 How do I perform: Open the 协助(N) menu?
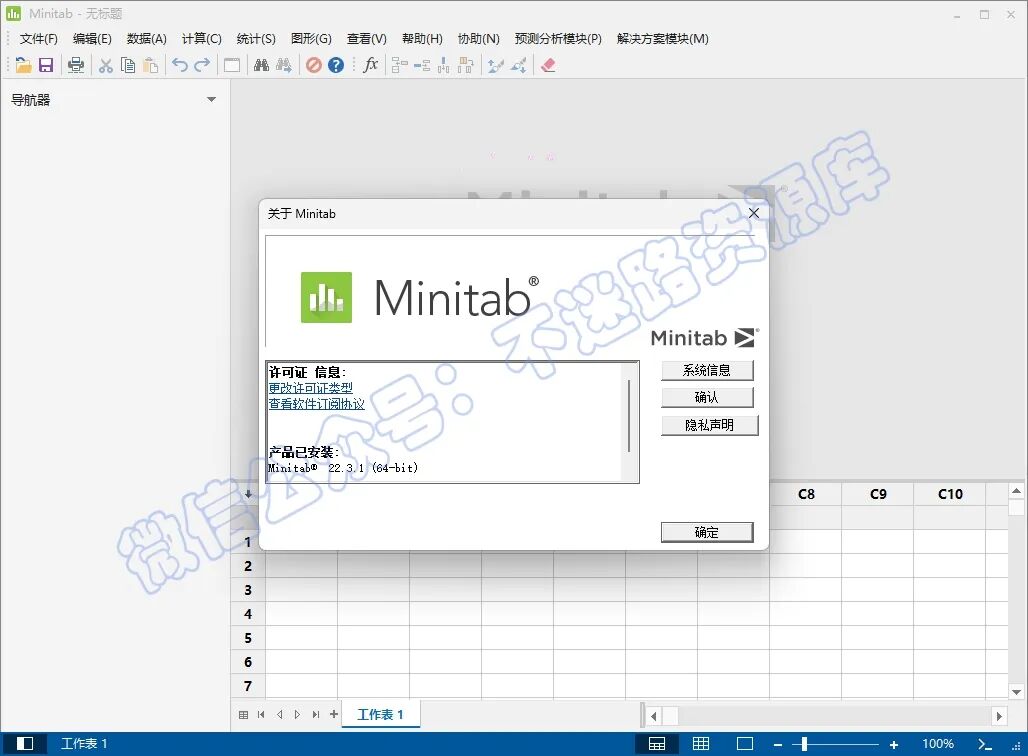tap(479, 39)
